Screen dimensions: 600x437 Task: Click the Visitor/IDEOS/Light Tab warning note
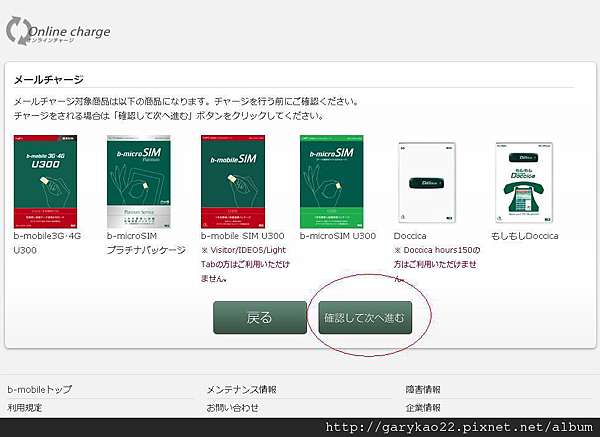[x=245, y=264]
